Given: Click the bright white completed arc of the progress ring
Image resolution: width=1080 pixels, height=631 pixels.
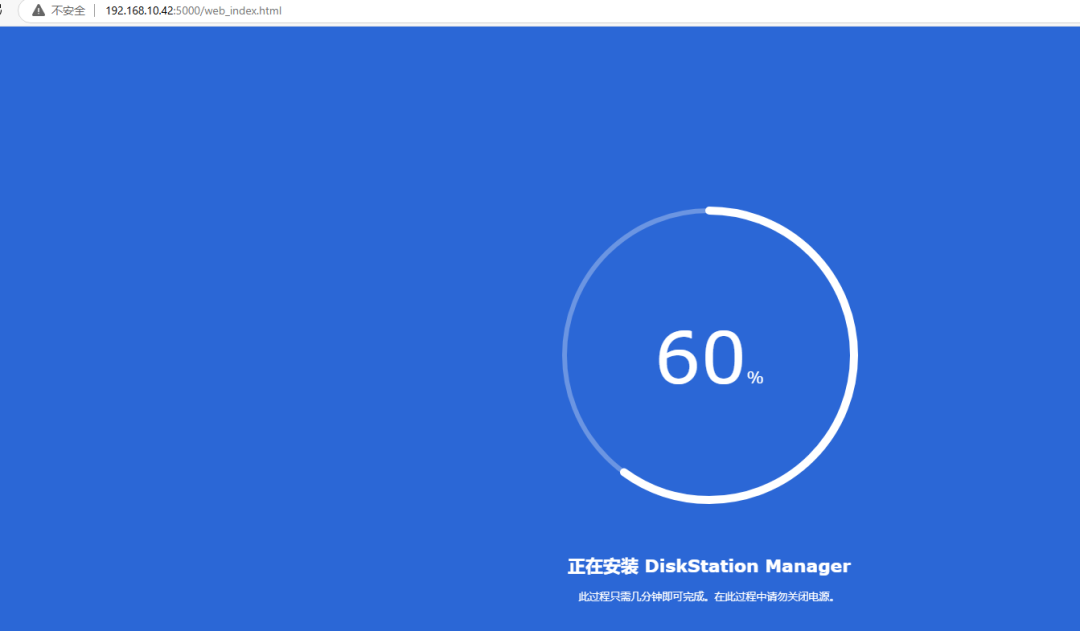Looking at the screenshot, I should 853,355.
